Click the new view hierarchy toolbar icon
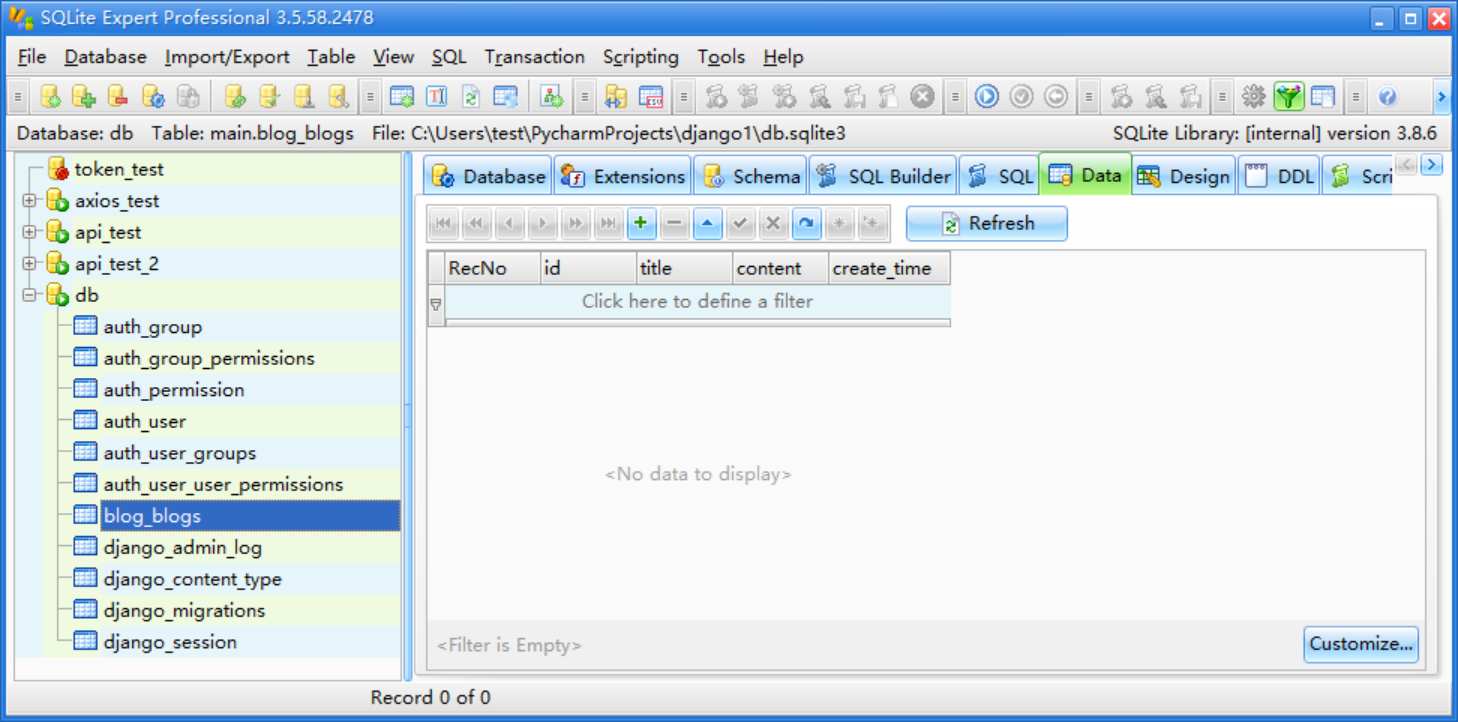The height and width of the screenshot is (722, 1458). (551, 97)
